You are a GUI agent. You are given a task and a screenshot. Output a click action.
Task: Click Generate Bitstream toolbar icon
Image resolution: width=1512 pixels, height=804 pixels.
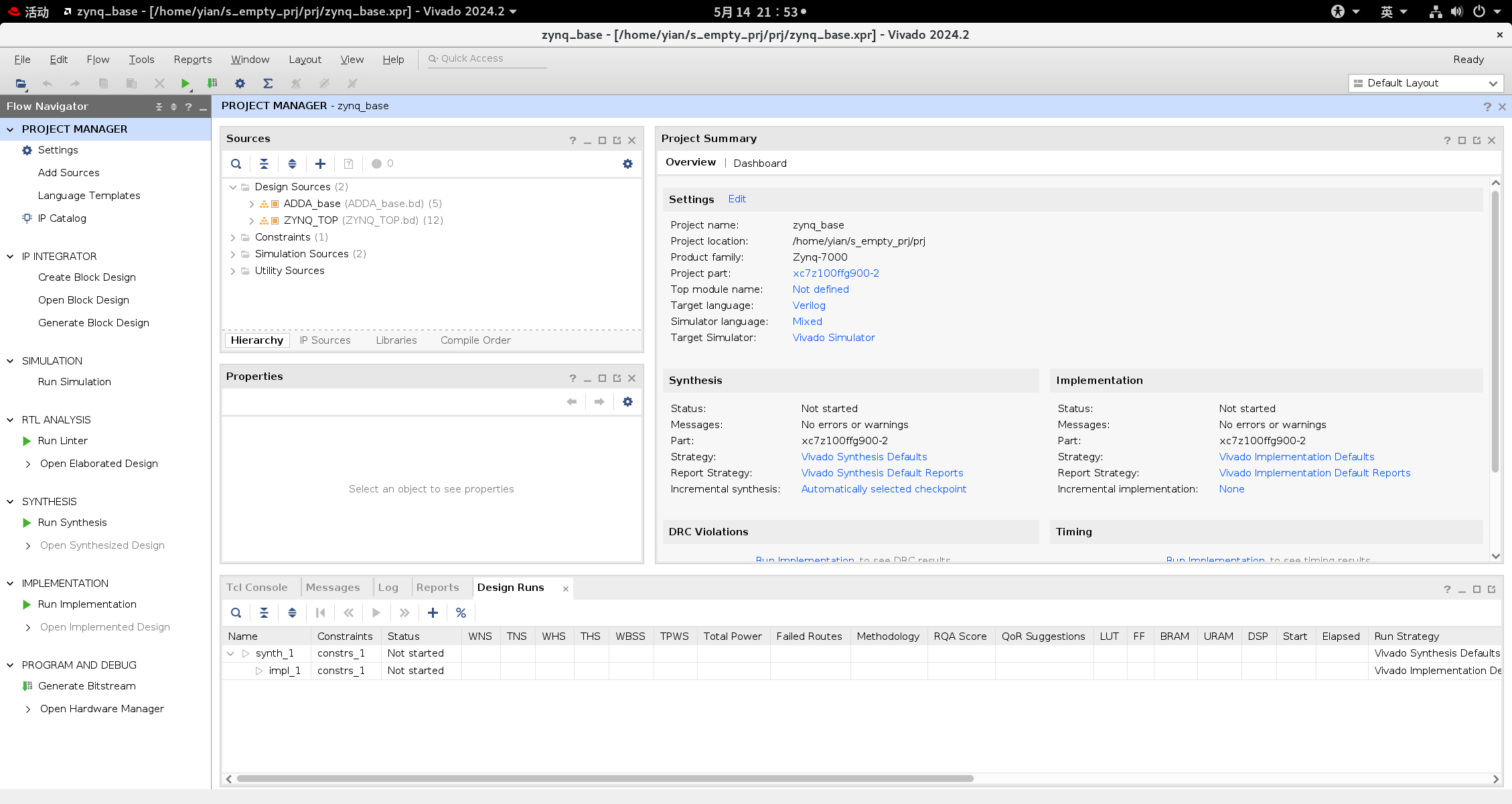[212, 84]
